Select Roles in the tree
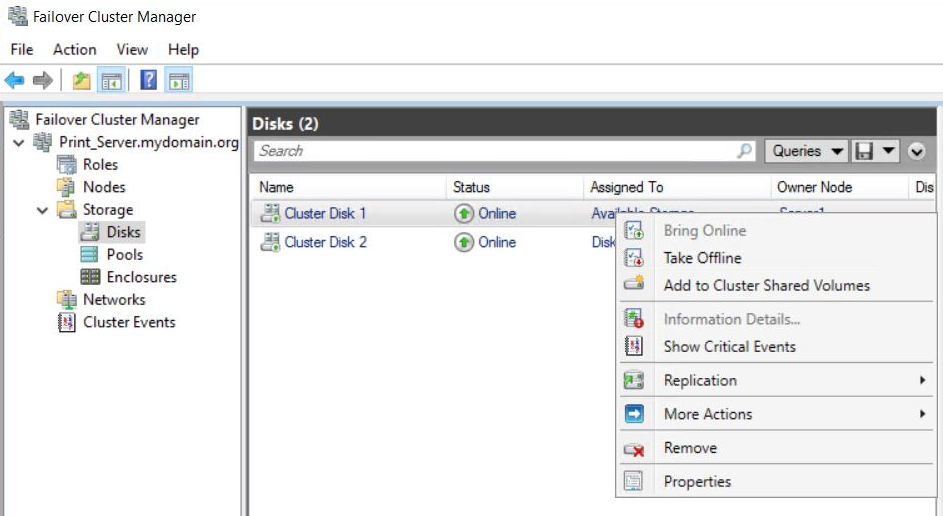 coord(100,164)
